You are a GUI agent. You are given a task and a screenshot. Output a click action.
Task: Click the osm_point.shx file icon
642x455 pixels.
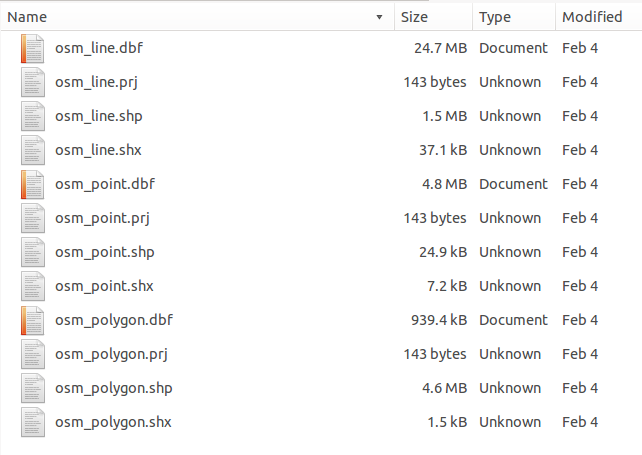point(33,286)
